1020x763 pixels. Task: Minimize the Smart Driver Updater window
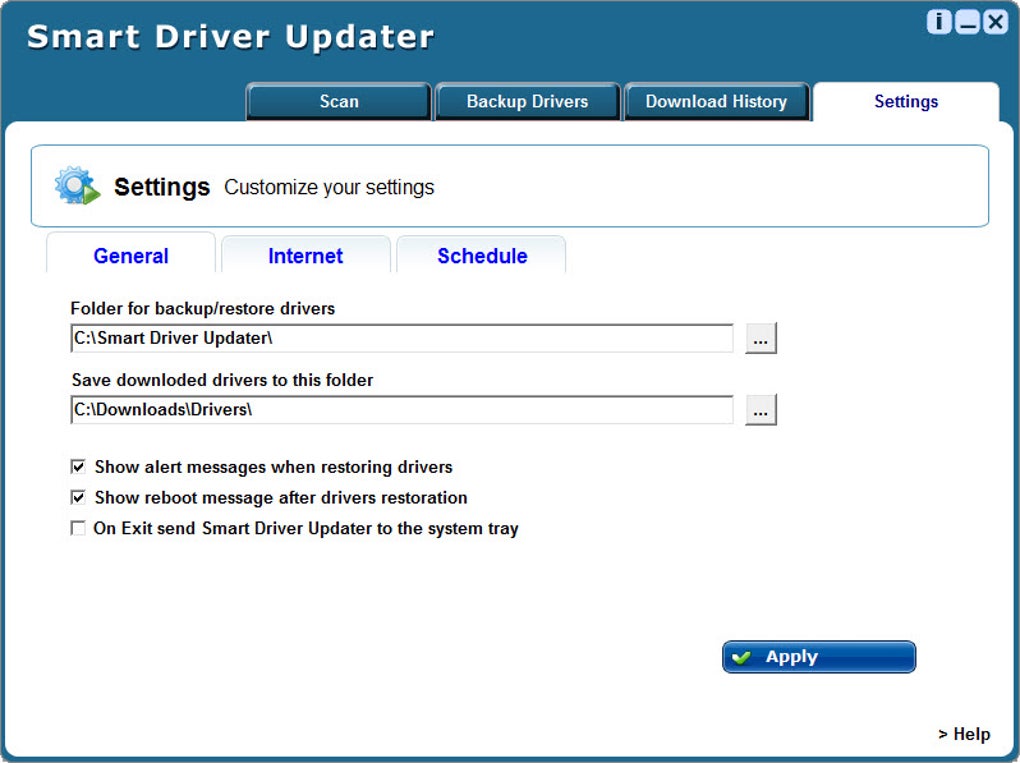967,22
